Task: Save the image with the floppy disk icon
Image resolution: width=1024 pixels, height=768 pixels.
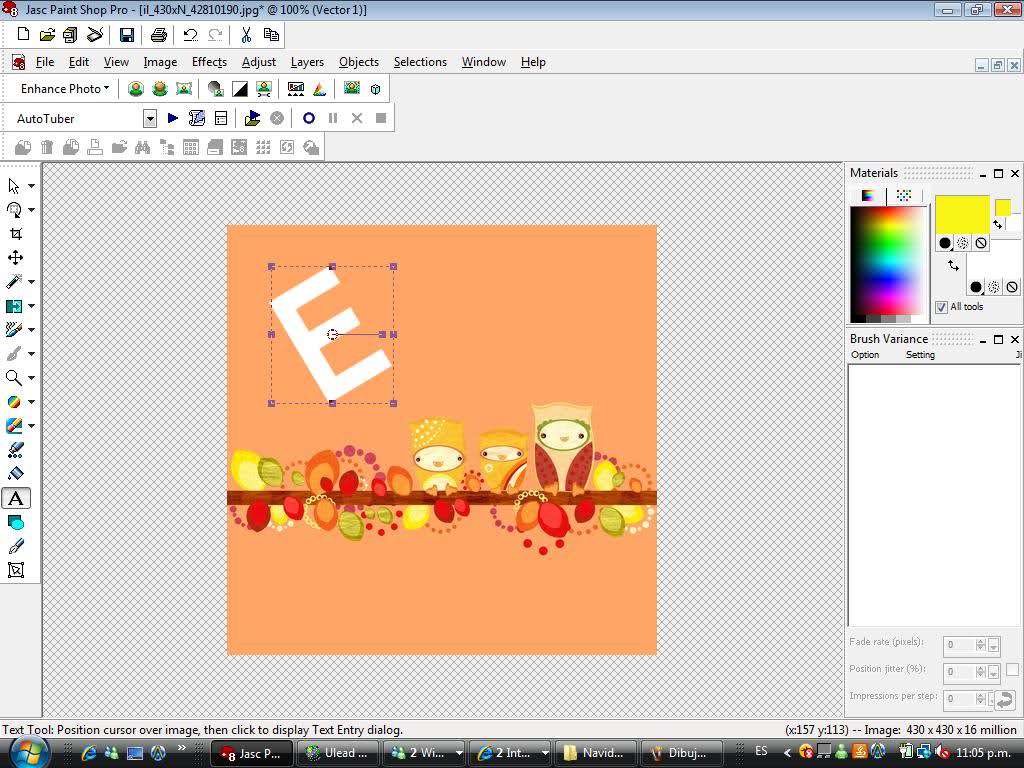Action: (127, 35)
